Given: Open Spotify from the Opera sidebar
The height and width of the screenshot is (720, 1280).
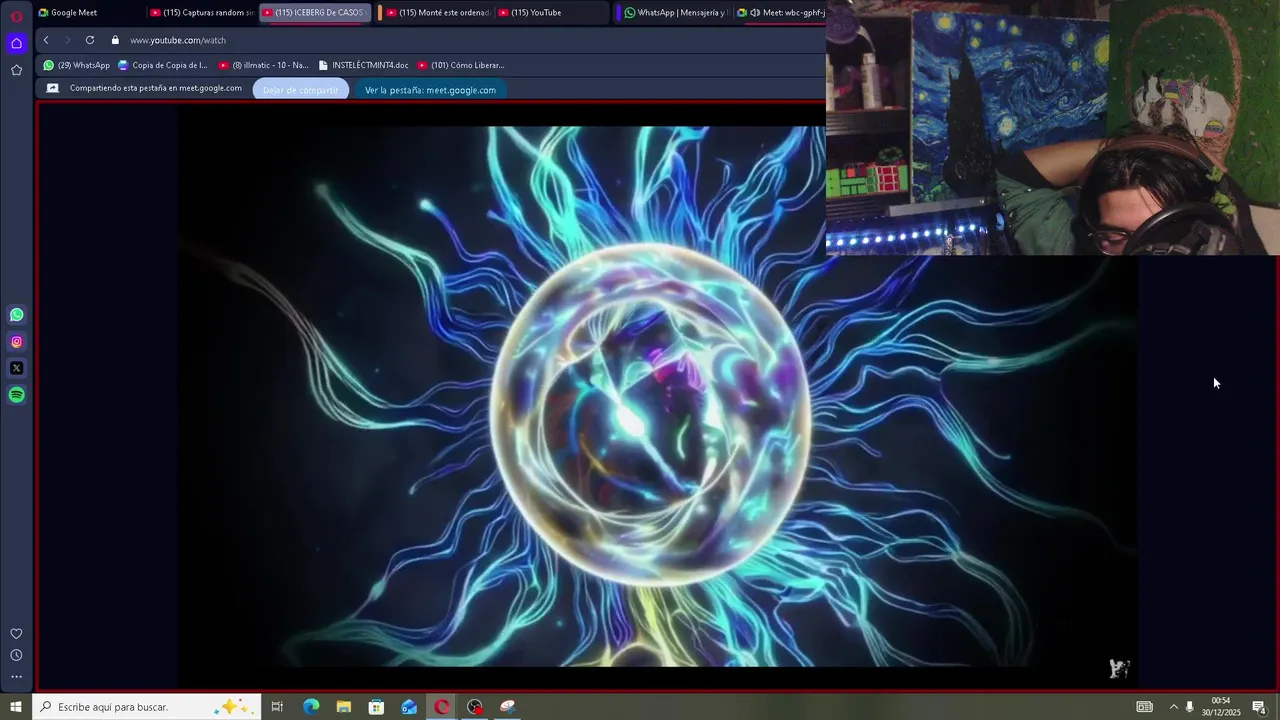Looking at the screenshot, I should pos(16,395).
